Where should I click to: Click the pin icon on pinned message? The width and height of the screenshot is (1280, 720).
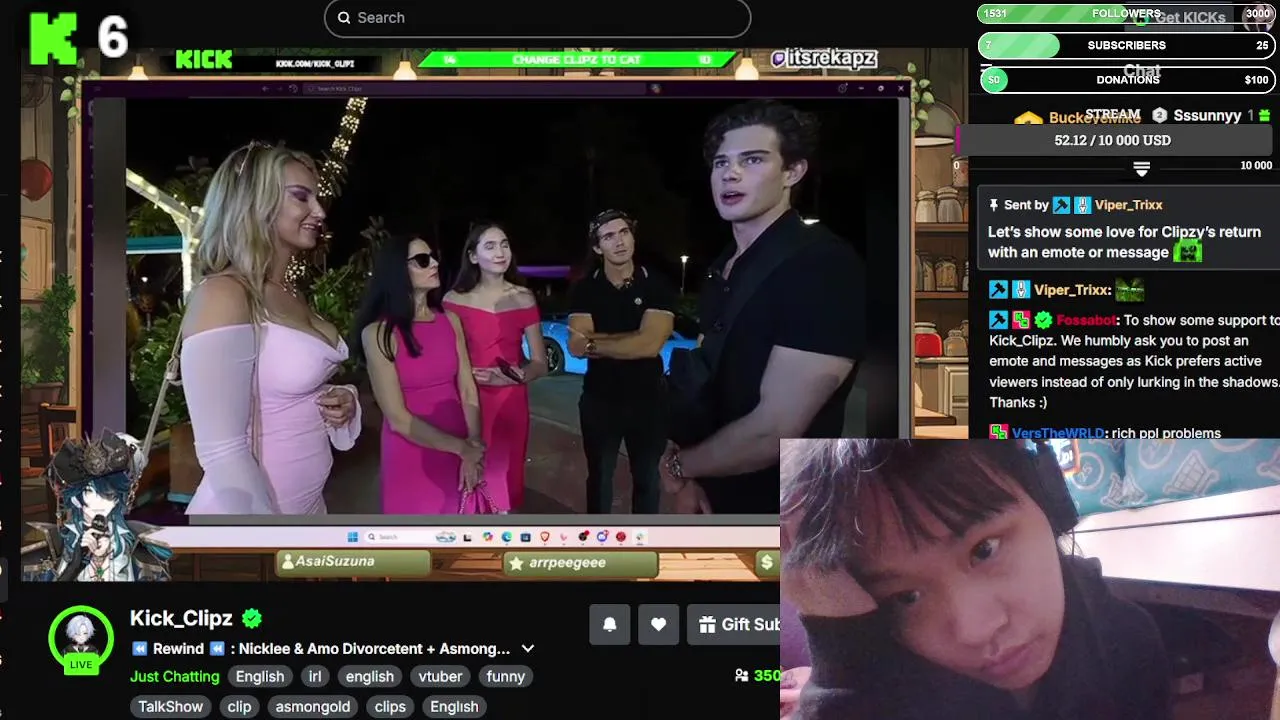pyautogui.click(x=993, y=205)
